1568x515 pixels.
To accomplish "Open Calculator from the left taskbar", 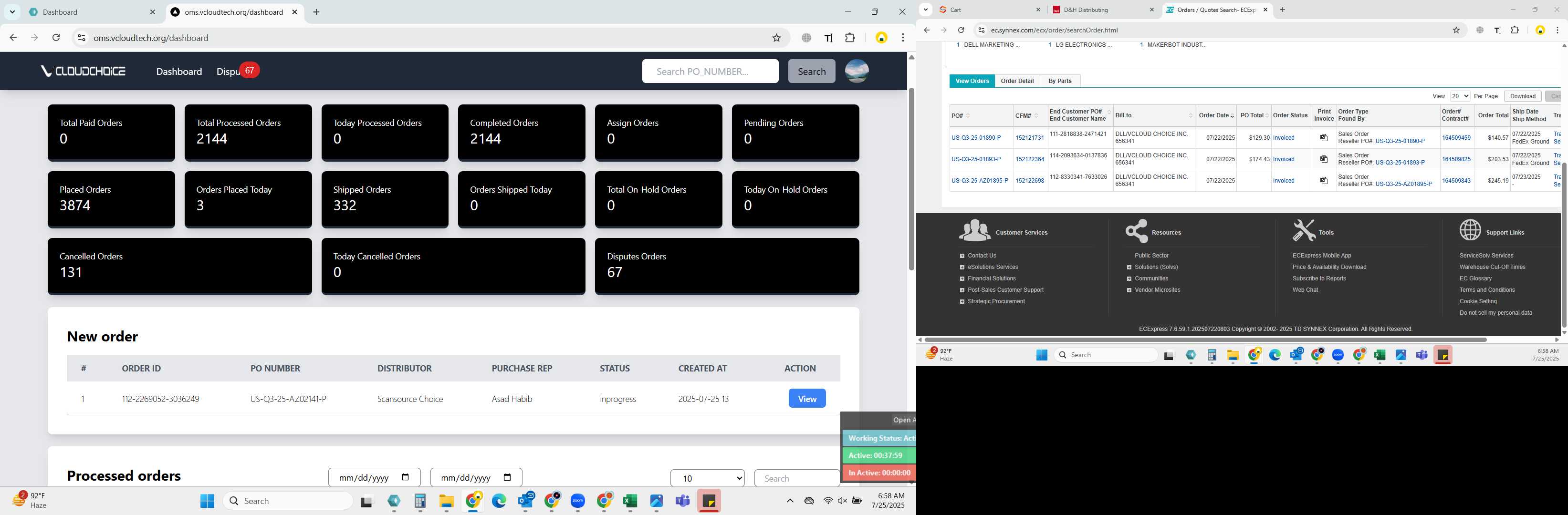I will 419,501.
